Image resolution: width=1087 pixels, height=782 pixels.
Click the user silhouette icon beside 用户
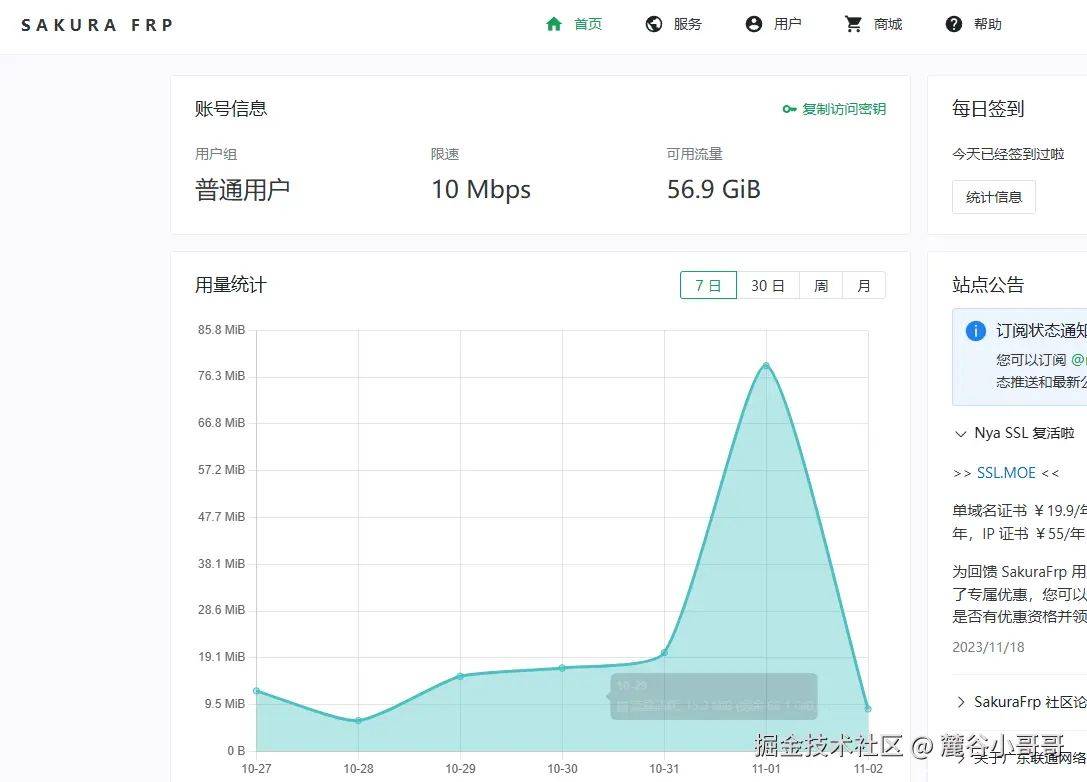coord(753,23)
